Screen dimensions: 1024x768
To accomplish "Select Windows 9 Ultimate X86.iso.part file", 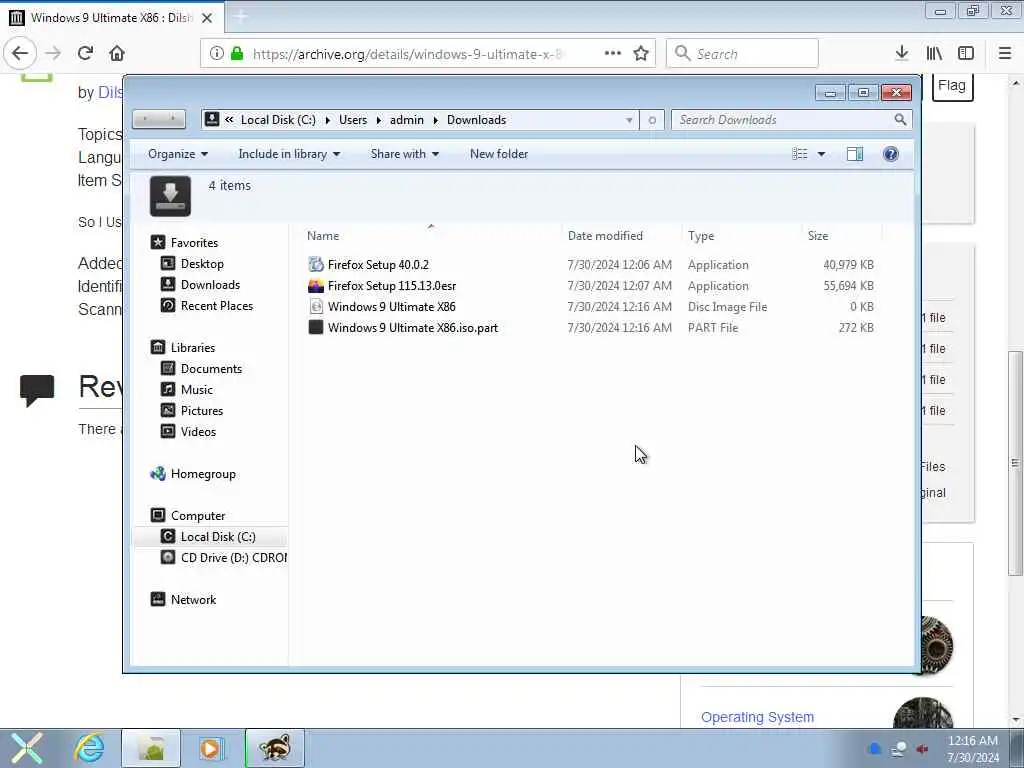I will (x=413, y=328).
